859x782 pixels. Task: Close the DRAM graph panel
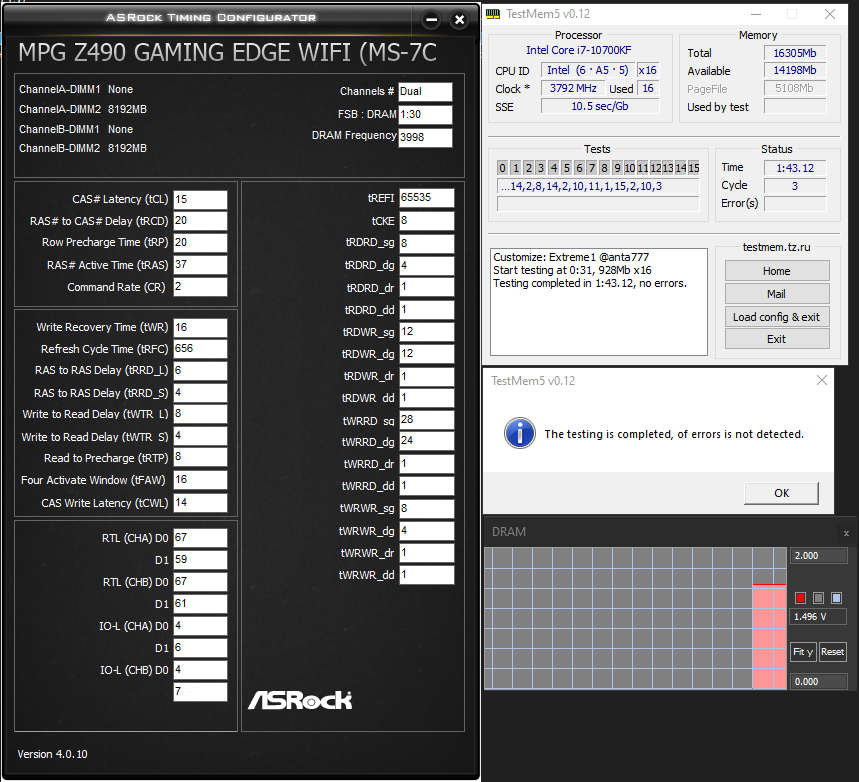tap(846, 533)
